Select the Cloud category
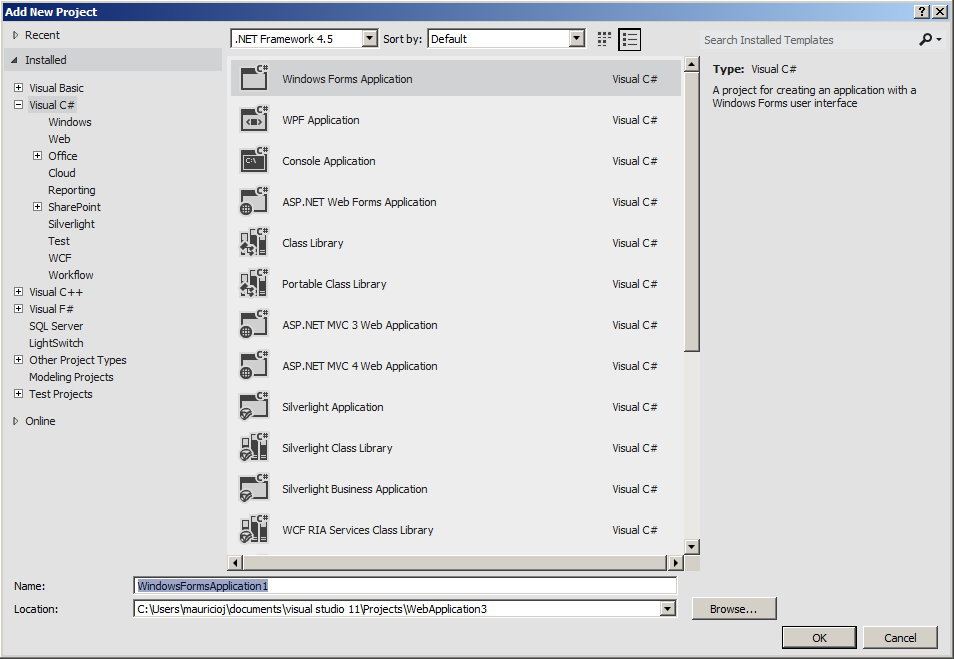This screenshot has height=659, width=954. pos(62,173)
